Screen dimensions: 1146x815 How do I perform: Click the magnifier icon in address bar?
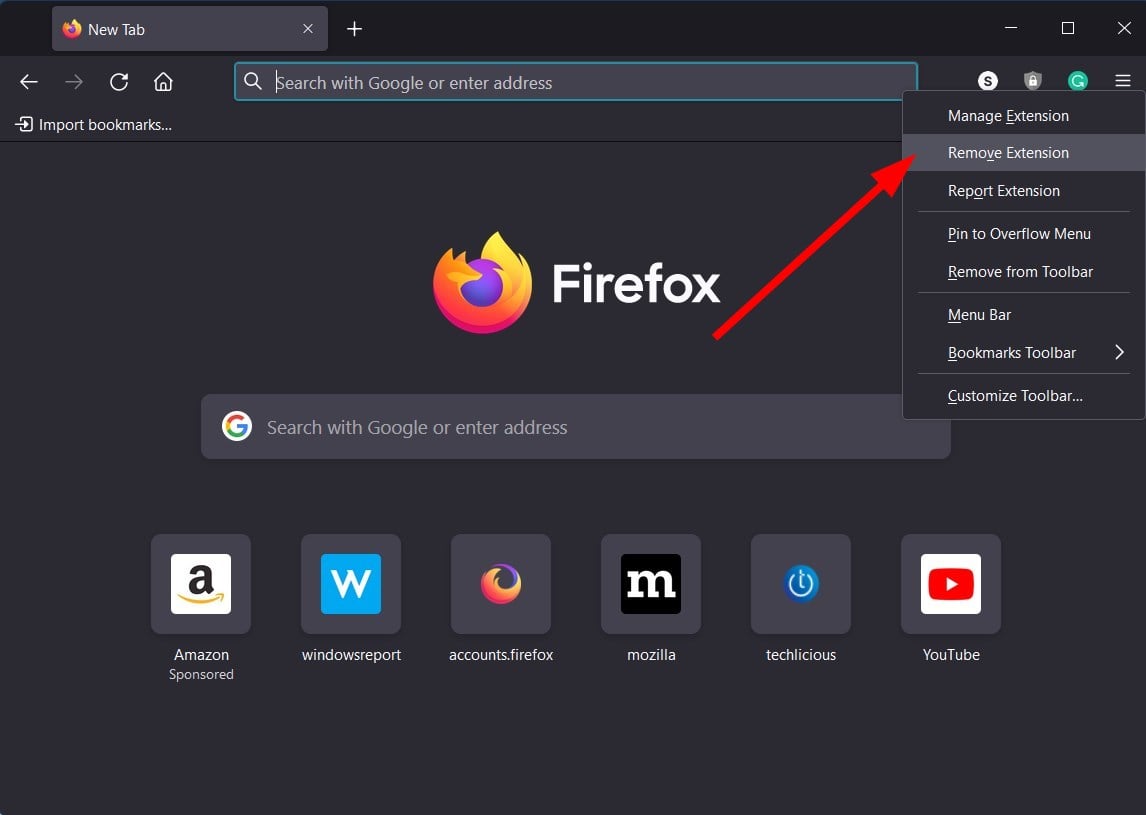point(253,81)
